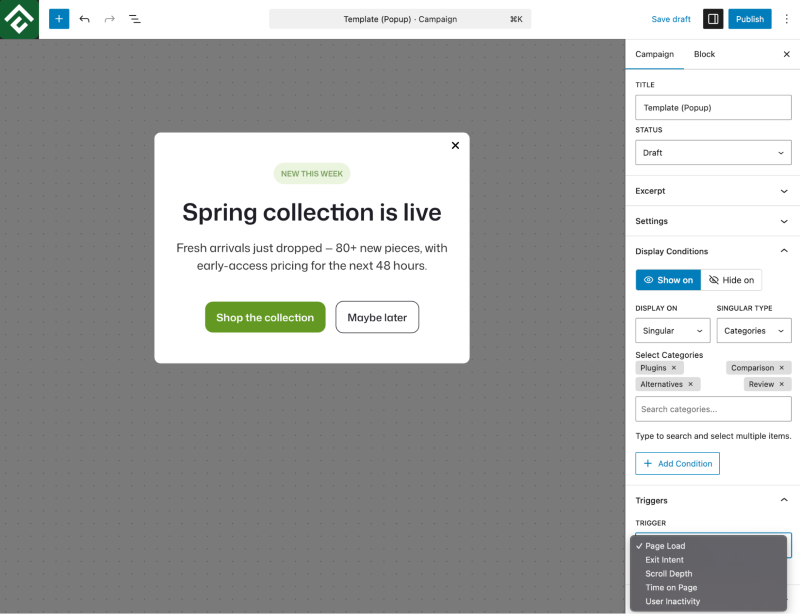Switch to the Block tab

[704, 54]
